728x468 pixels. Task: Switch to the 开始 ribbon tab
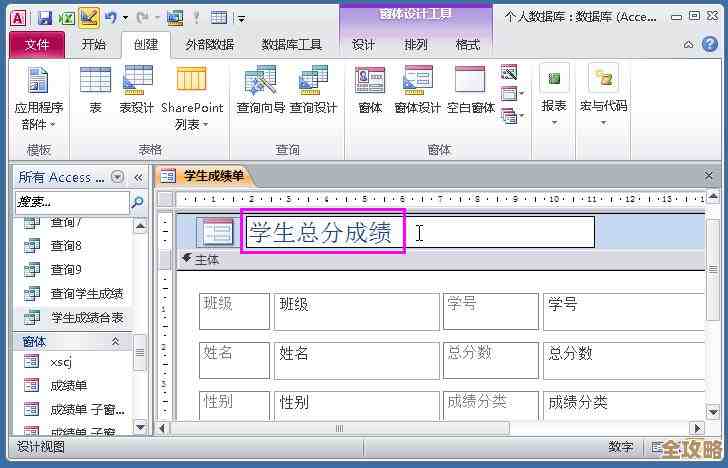pyautogui.click(x=93, y=45)
